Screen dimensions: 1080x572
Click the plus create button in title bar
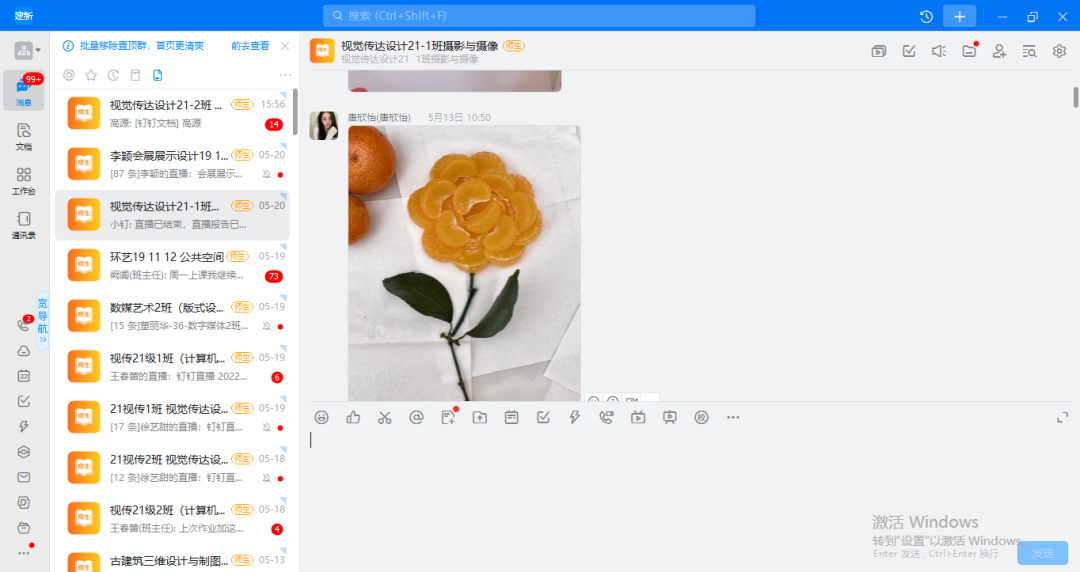tap(959, 17)
